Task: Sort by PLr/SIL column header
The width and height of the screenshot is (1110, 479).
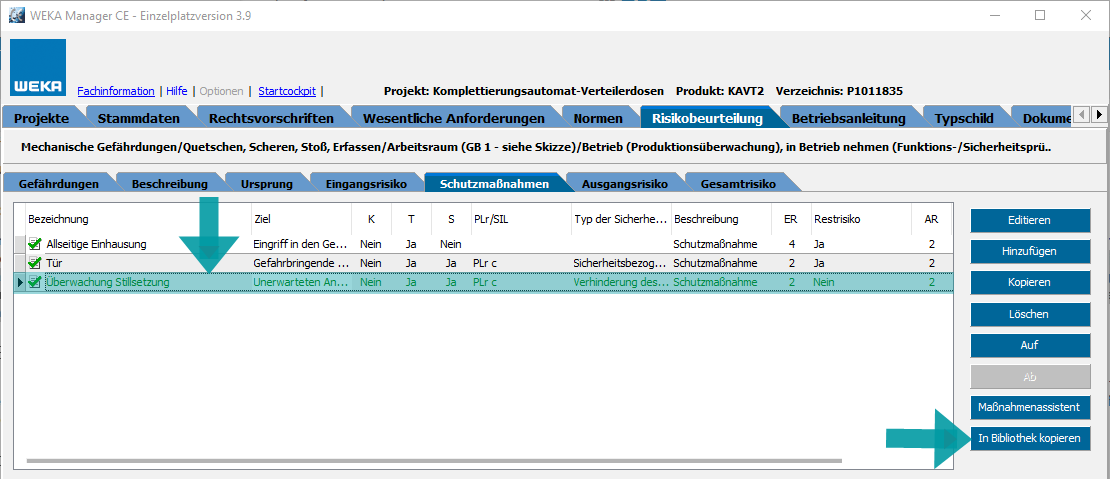Action: (x=492, y=219)
